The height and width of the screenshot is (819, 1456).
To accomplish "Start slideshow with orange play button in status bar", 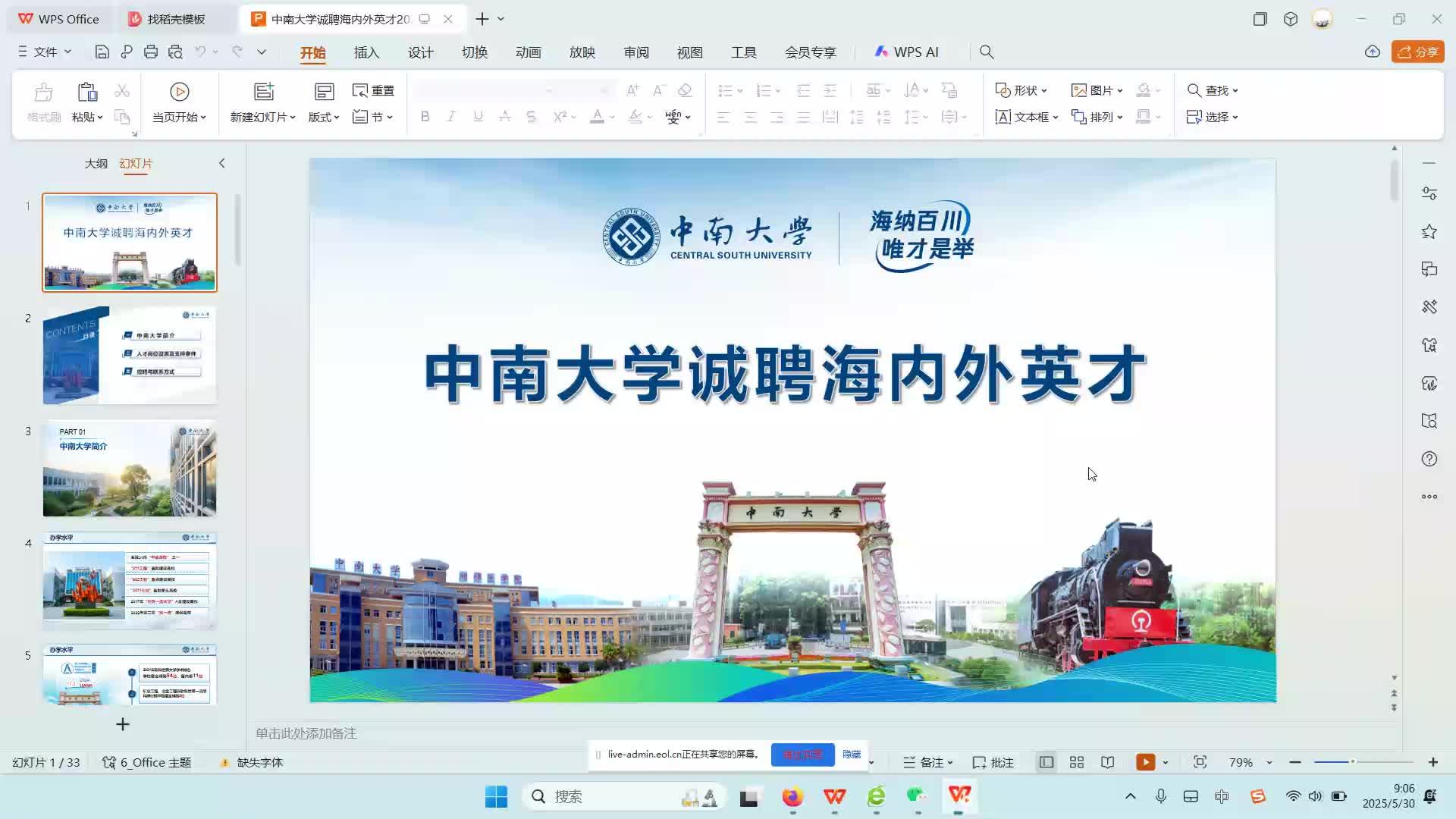I will click(1145, 762).
